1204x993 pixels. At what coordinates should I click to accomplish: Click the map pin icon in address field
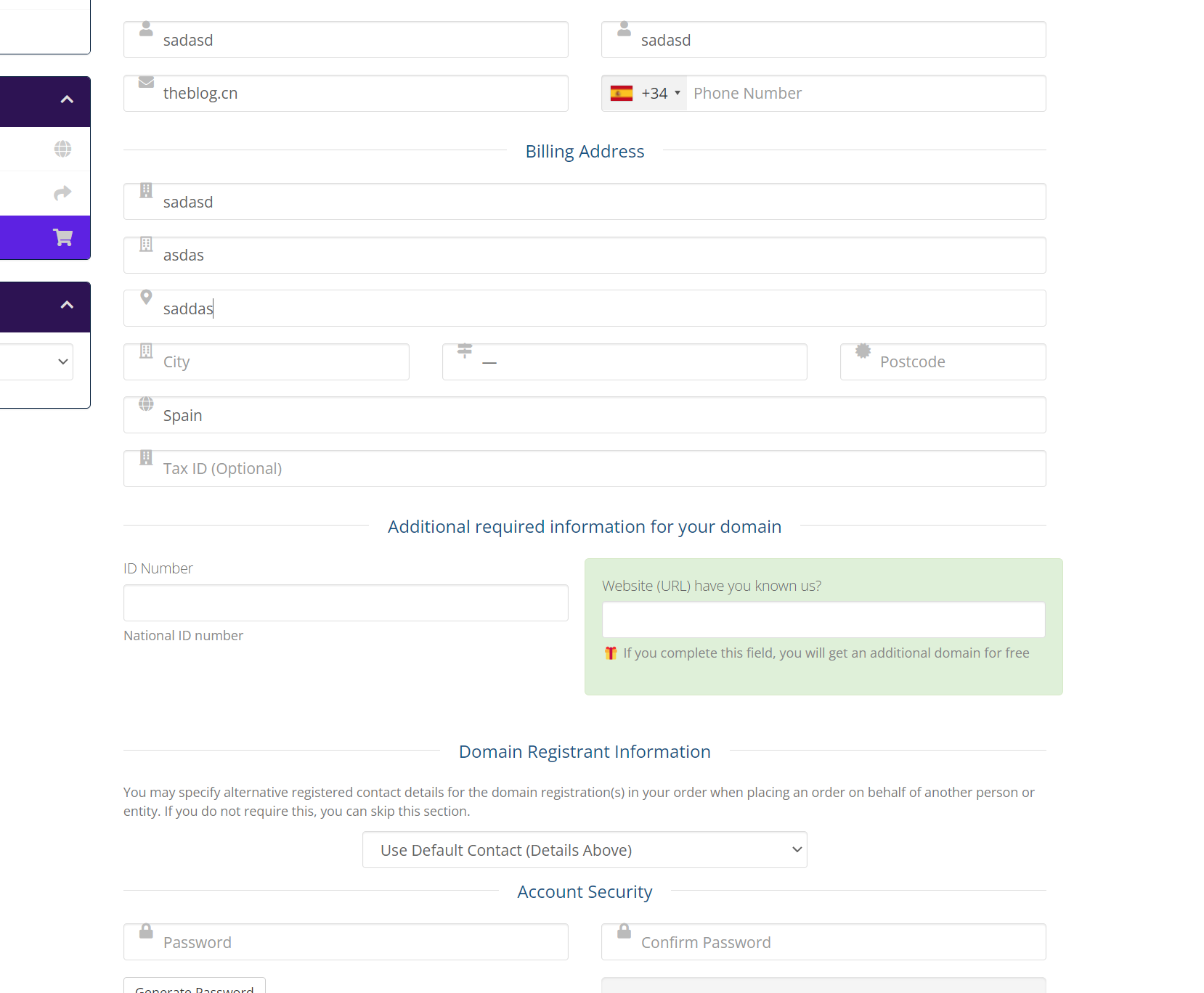click(146, 297)
